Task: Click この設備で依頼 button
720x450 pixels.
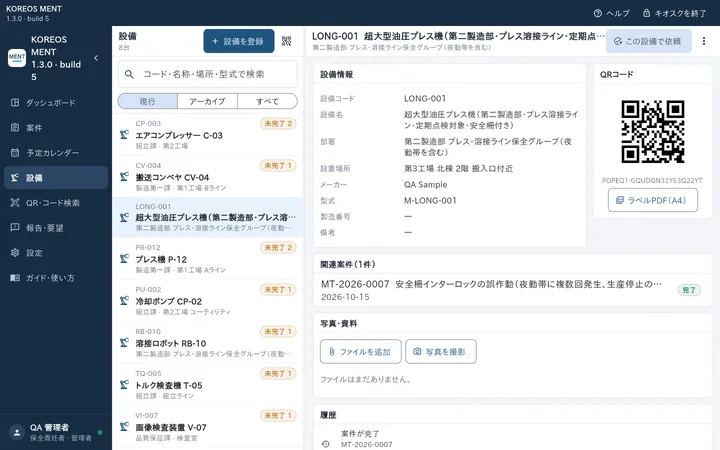Action: click(648, 41)
